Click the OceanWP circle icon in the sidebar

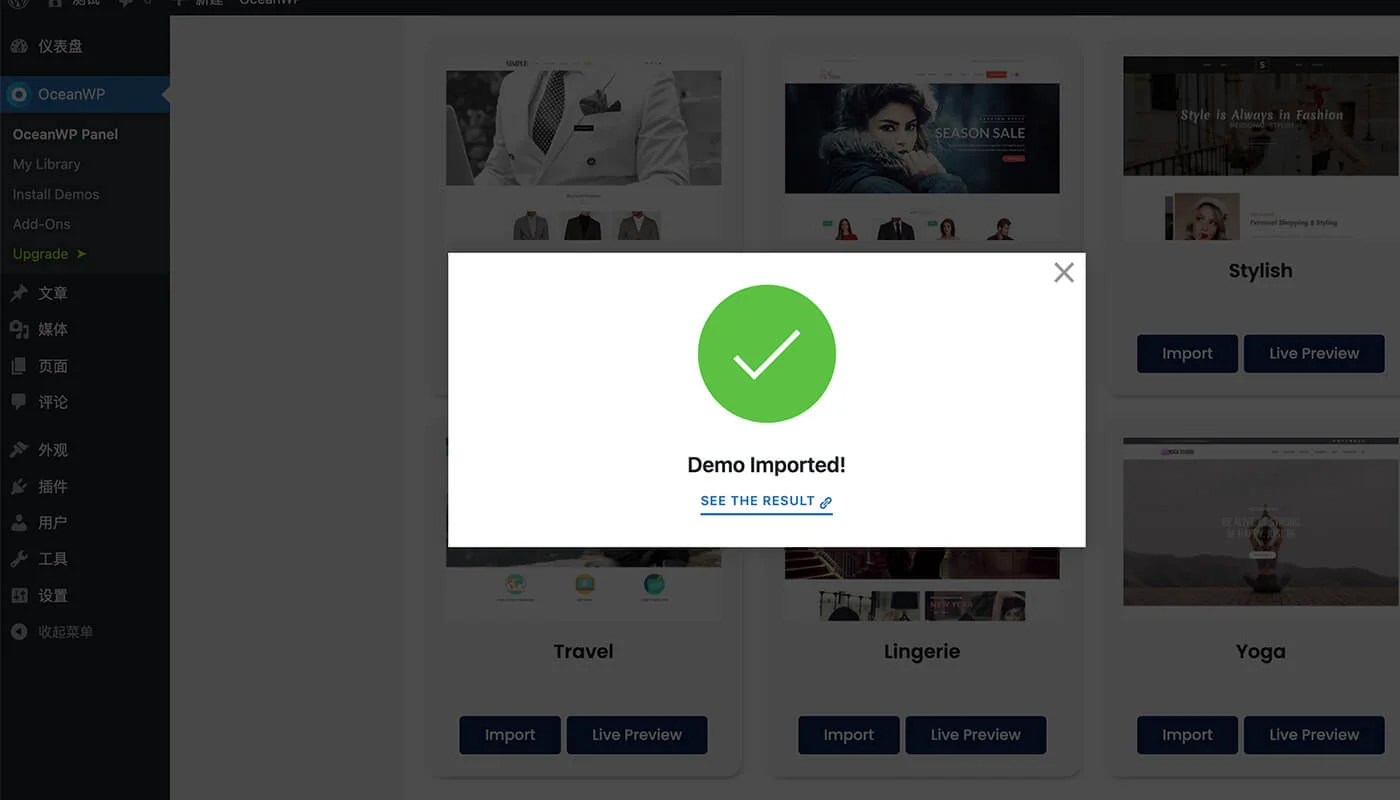[x=19, y=94]
